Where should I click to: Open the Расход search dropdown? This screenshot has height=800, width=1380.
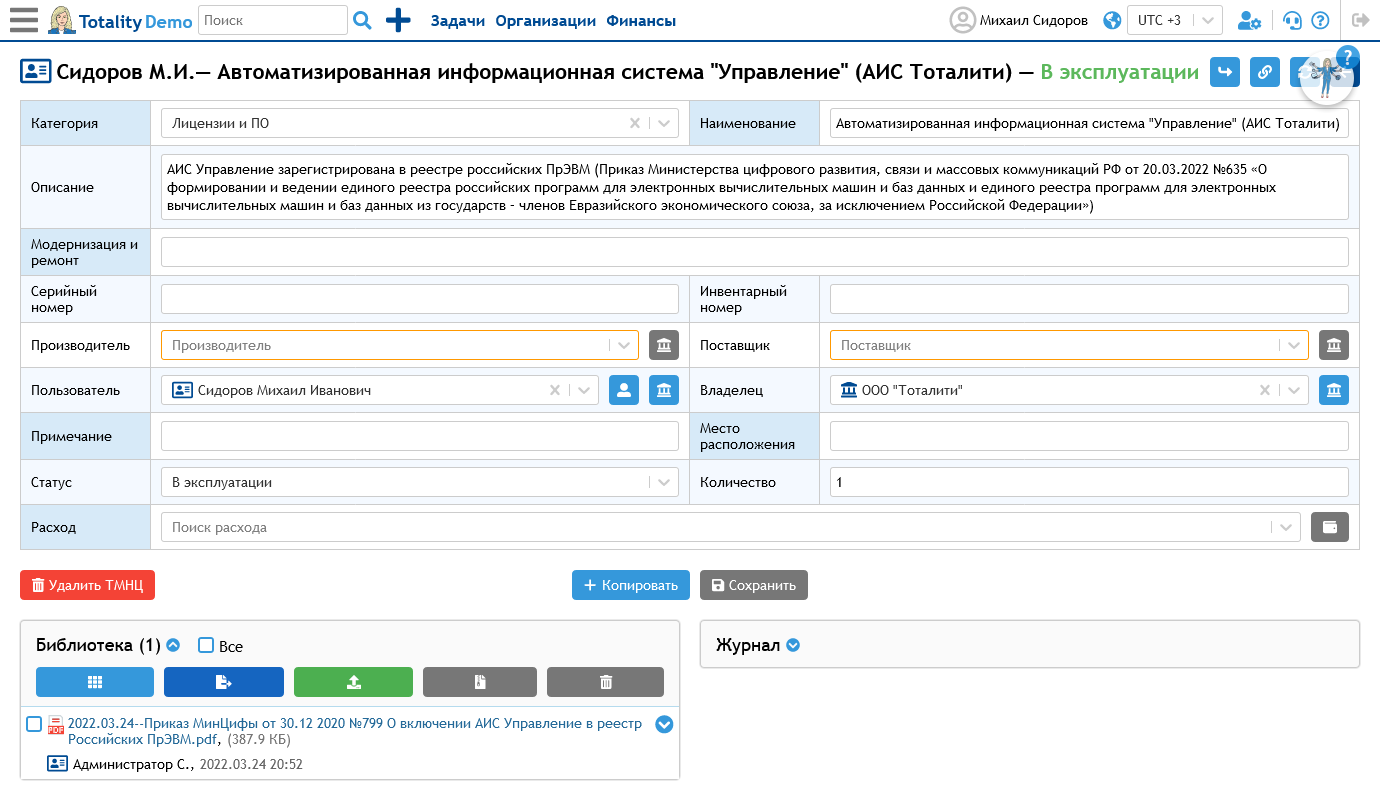(x=731, y=527)
